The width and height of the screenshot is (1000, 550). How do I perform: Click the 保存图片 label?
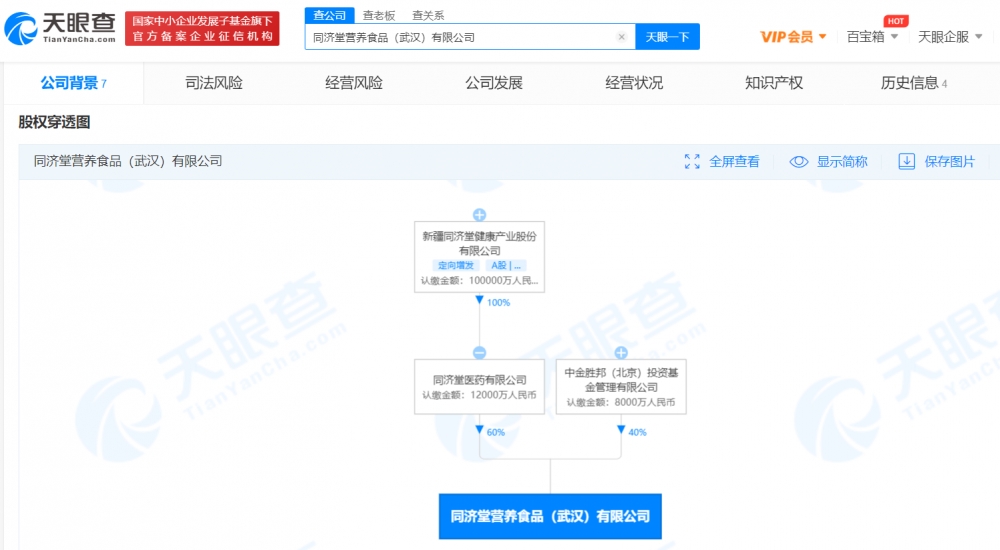tap(950, 161)
